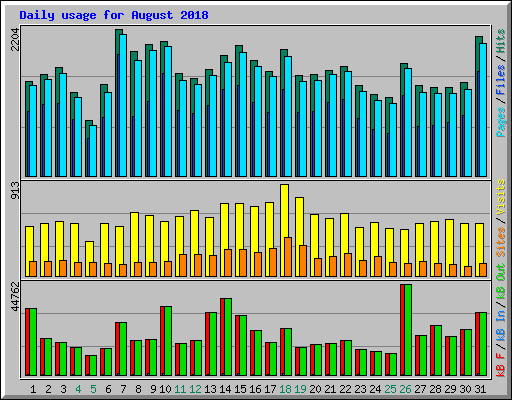Click weekend day label 25
This screenshot has height=400, width=512.
[390, 389]
